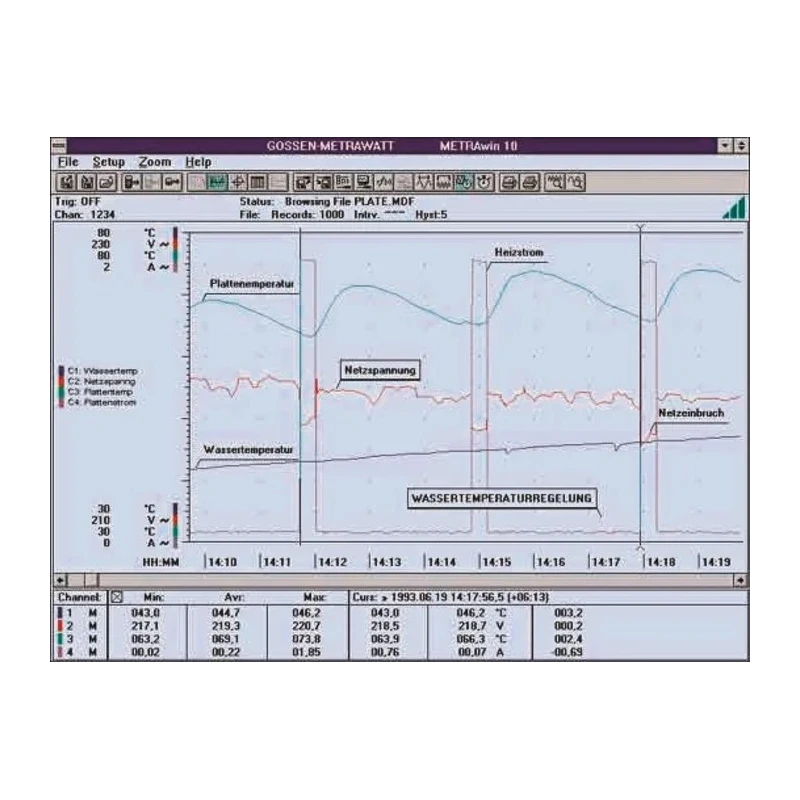Click the horizontal scrollbar thumb
Image resolution: width=800 pixels, height=800 pixels.
[x=91, y=580]
